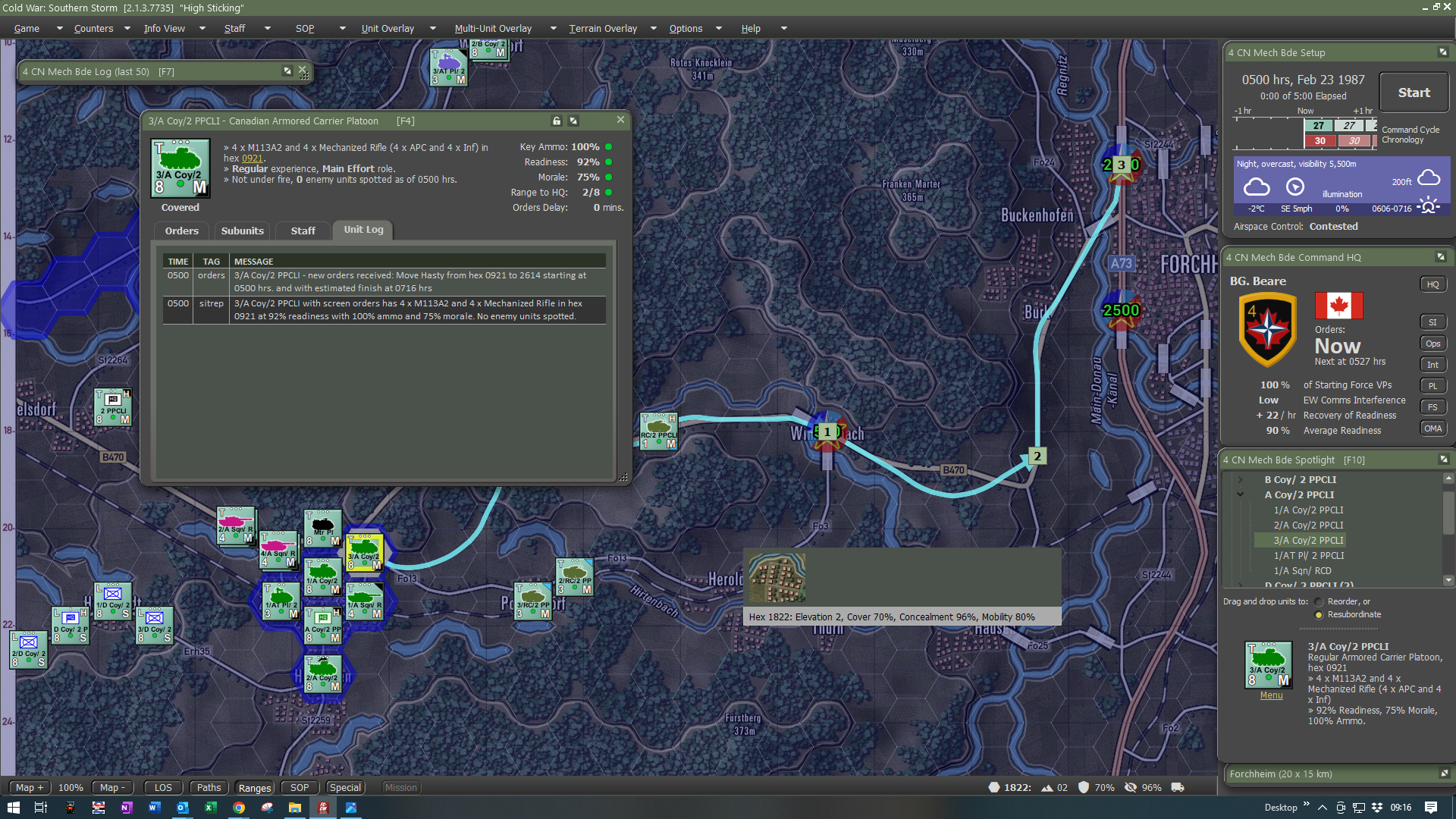
Task: Click the lock icon in unit dialog
Action: click(557, 121)
